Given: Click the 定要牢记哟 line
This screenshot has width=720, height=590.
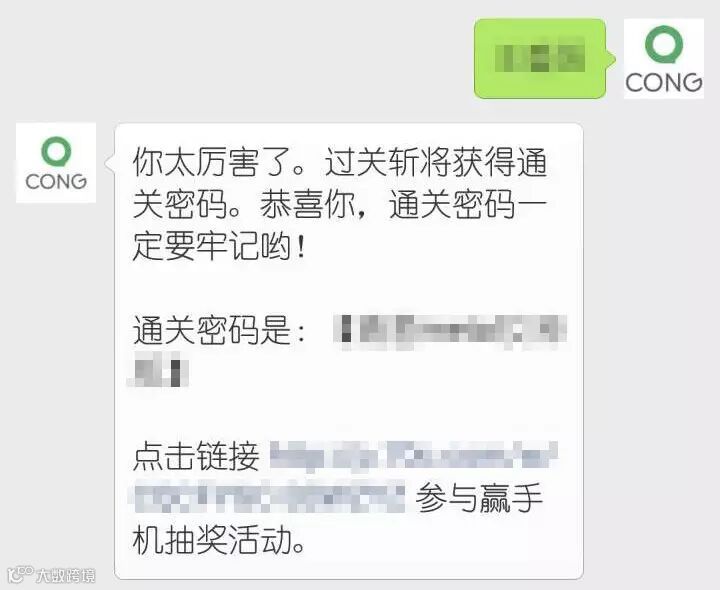Looking at the screenshot, I should coord(219,247).
